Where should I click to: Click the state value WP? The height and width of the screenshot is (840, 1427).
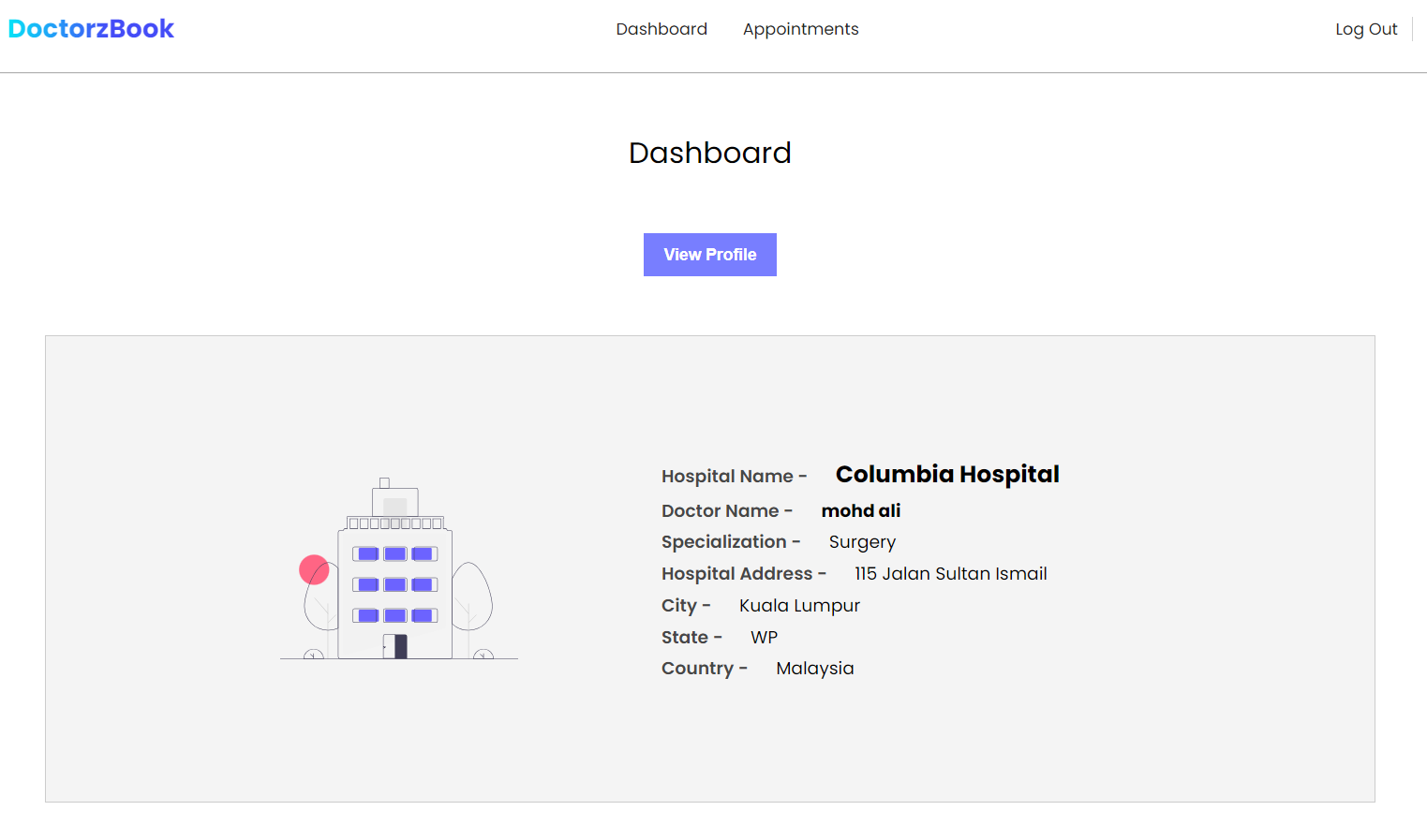[x=764, y=637]
